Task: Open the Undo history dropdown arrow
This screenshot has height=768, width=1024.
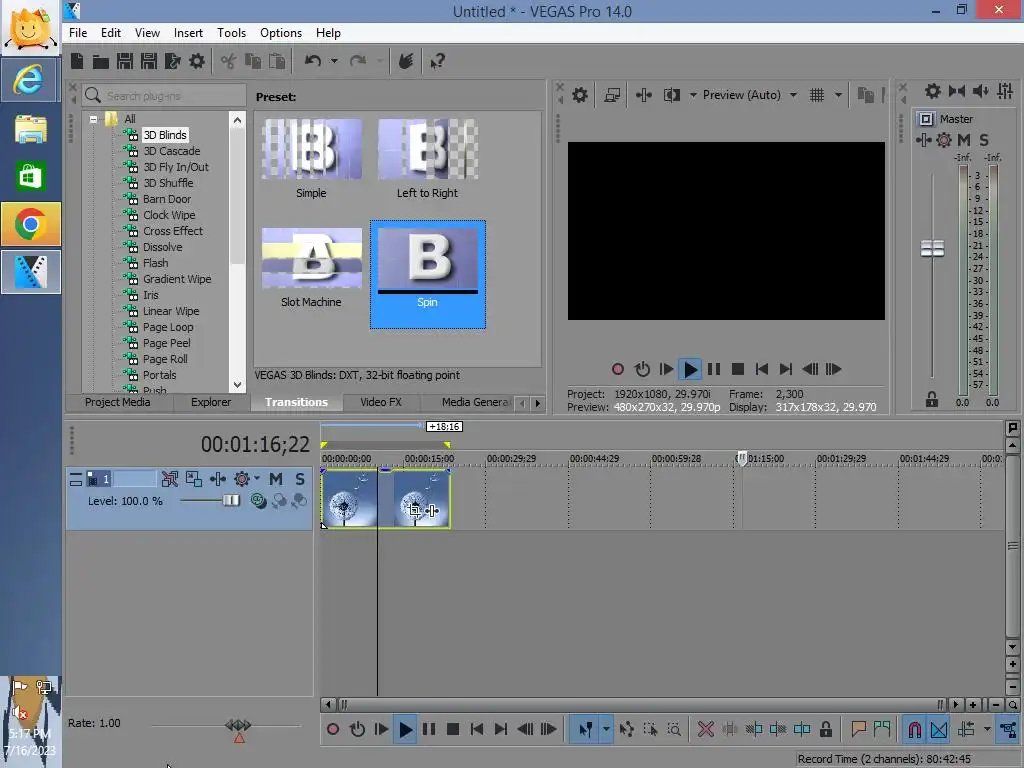Action: click(334, 61)
